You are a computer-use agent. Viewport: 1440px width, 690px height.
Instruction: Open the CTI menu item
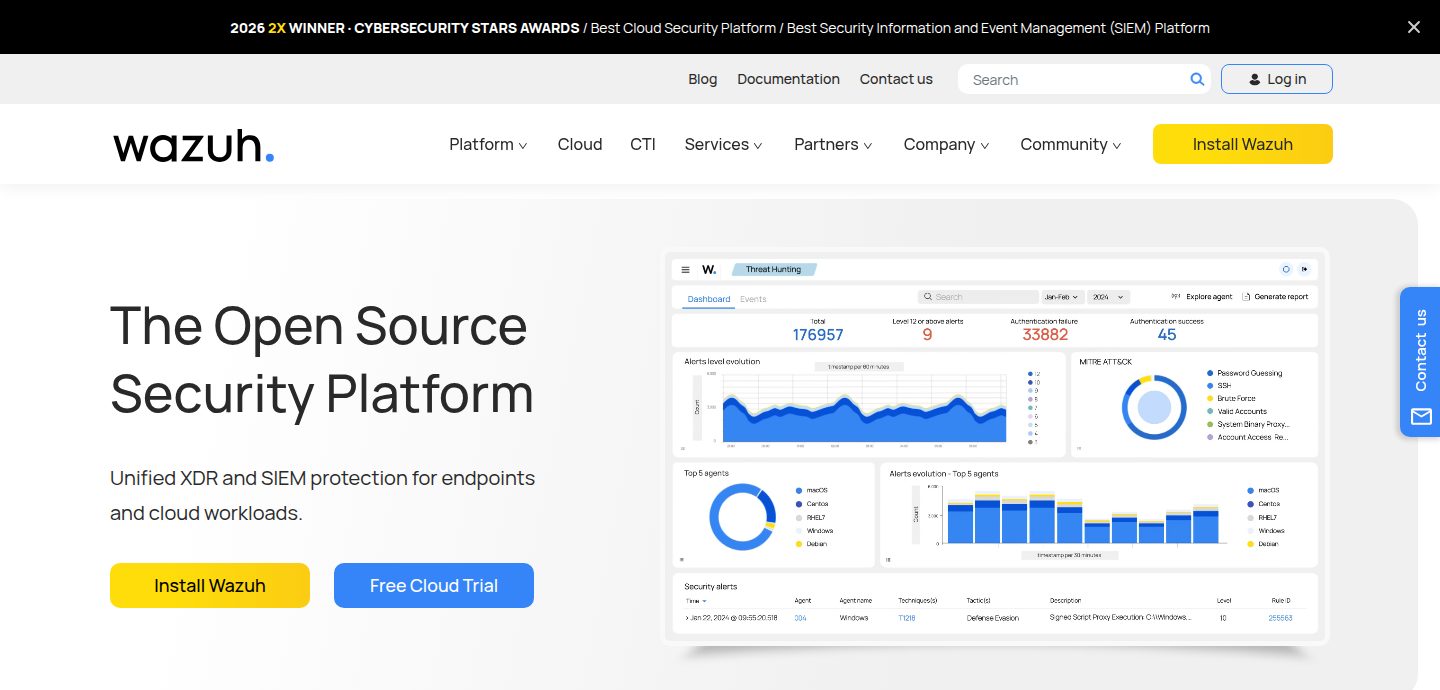point(643,144)
